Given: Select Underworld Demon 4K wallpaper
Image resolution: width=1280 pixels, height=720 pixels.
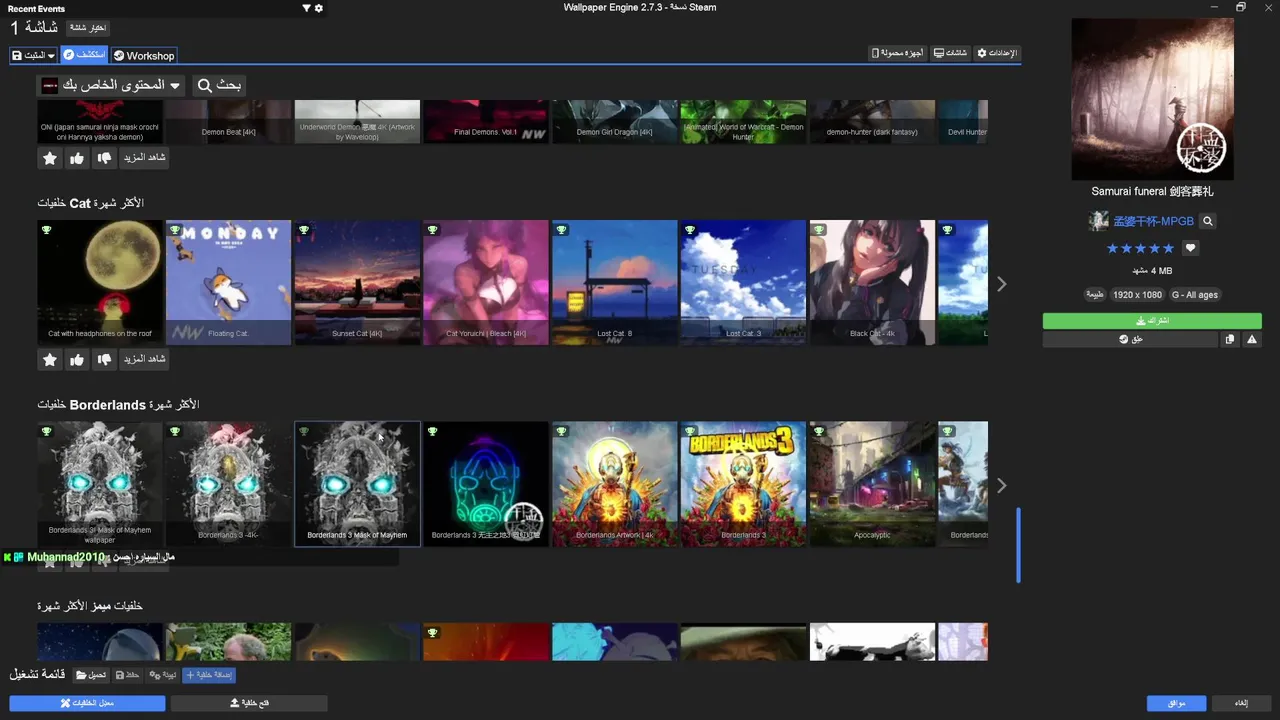Looking at the screenshot, I should [357, 122].
